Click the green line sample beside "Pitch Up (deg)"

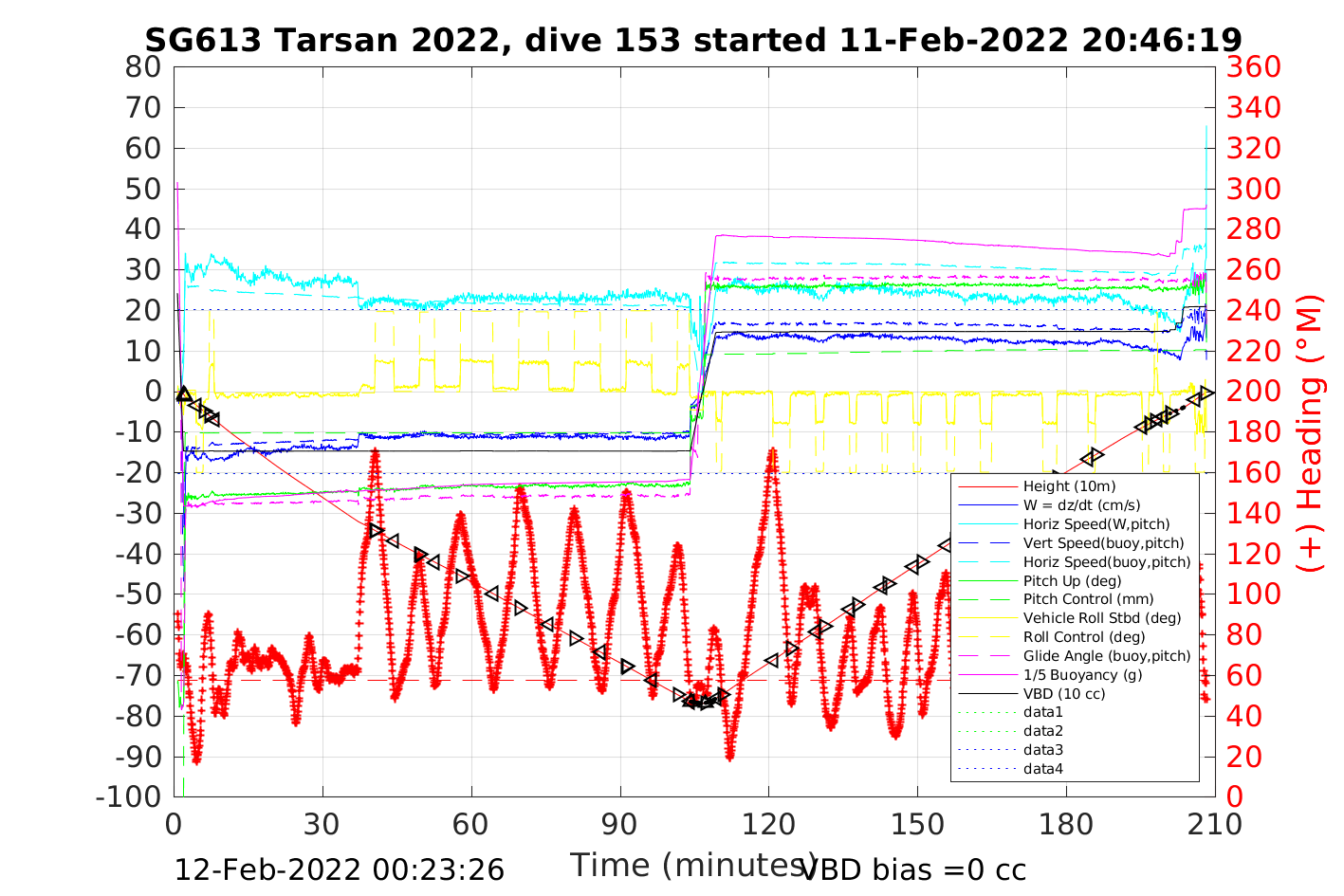[986, 581]
